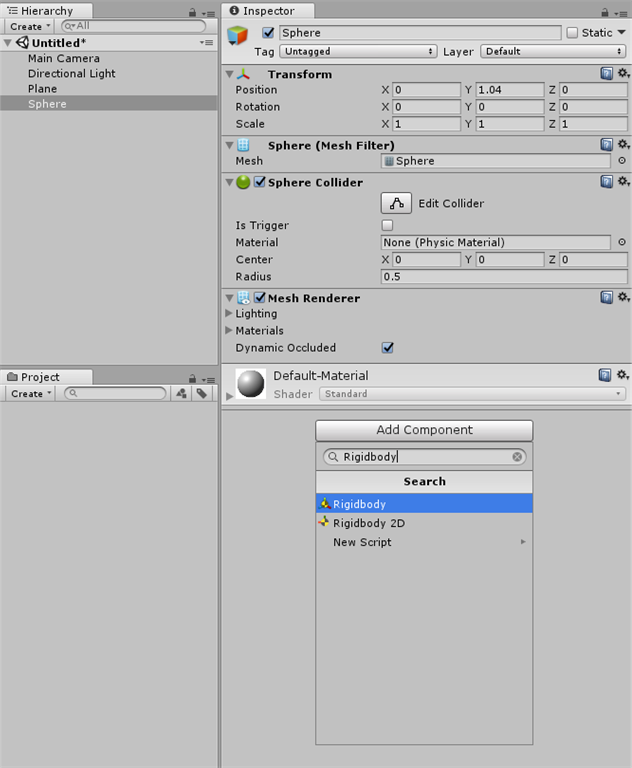Screen dimensions: 632x768
Task: Click the GameObject cube icon
Action: coord(238,36)
